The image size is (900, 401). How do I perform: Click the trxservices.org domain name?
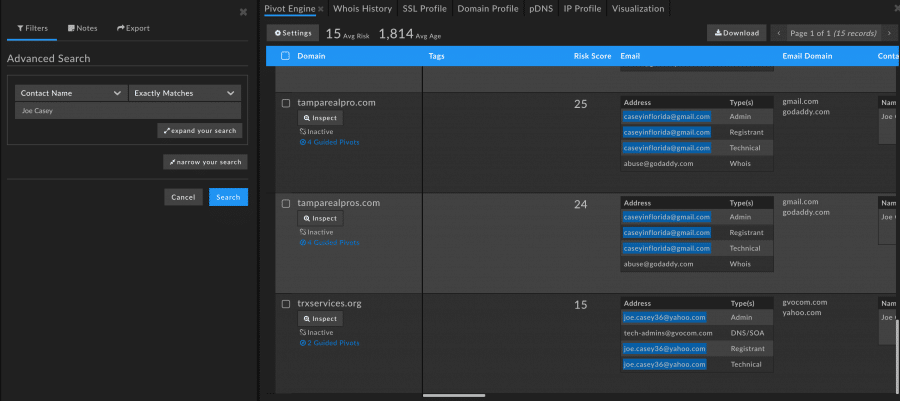[x=329, y=303]
